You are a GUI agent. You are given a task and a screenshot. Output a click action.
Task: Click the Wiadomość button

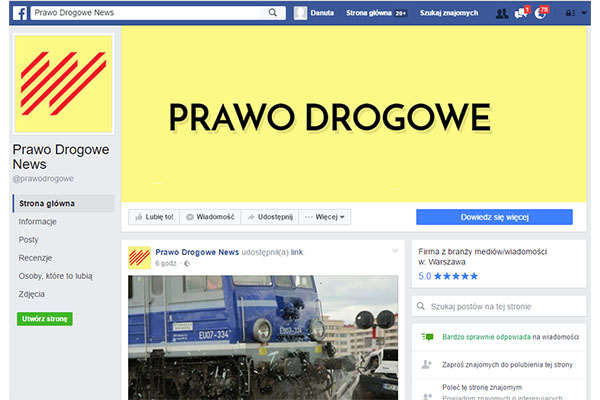tap(210, 217)
